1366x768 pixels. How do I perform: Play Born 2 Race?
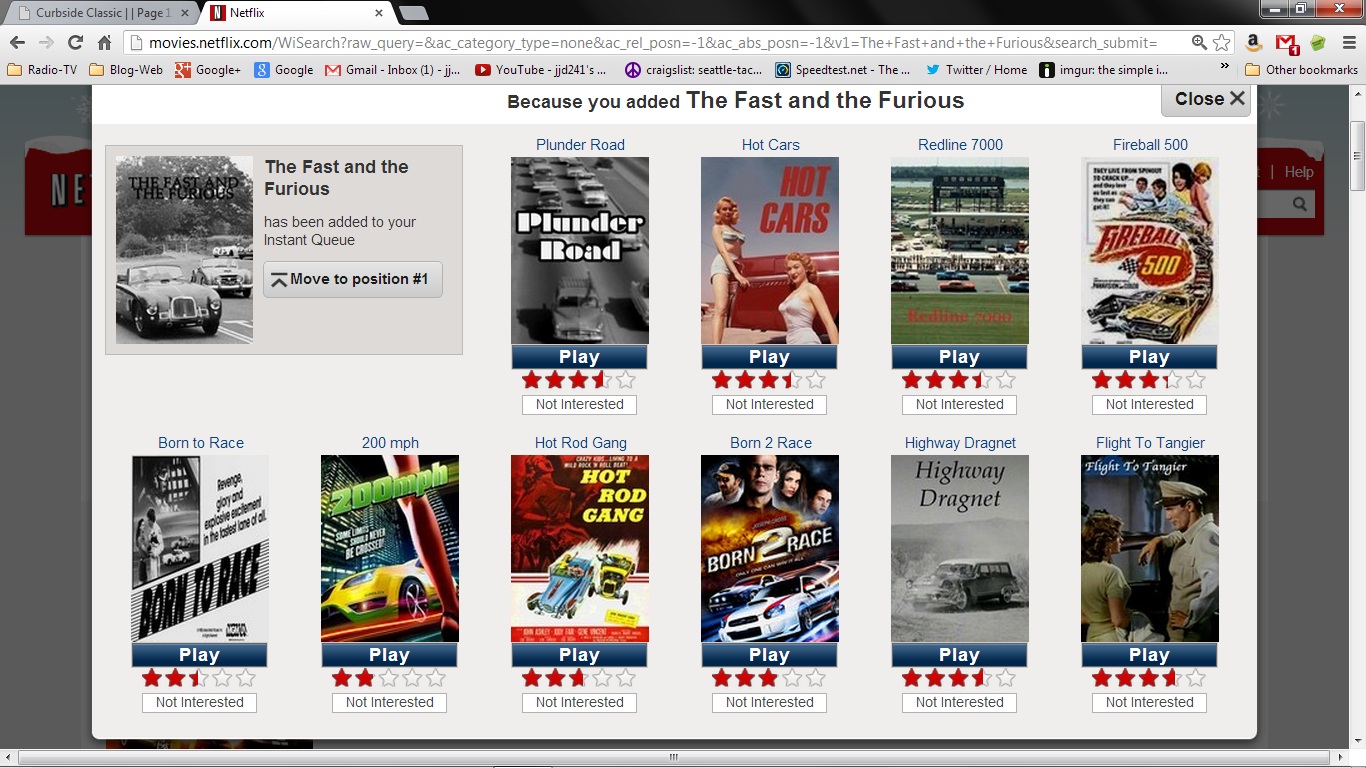pos(769,655)
